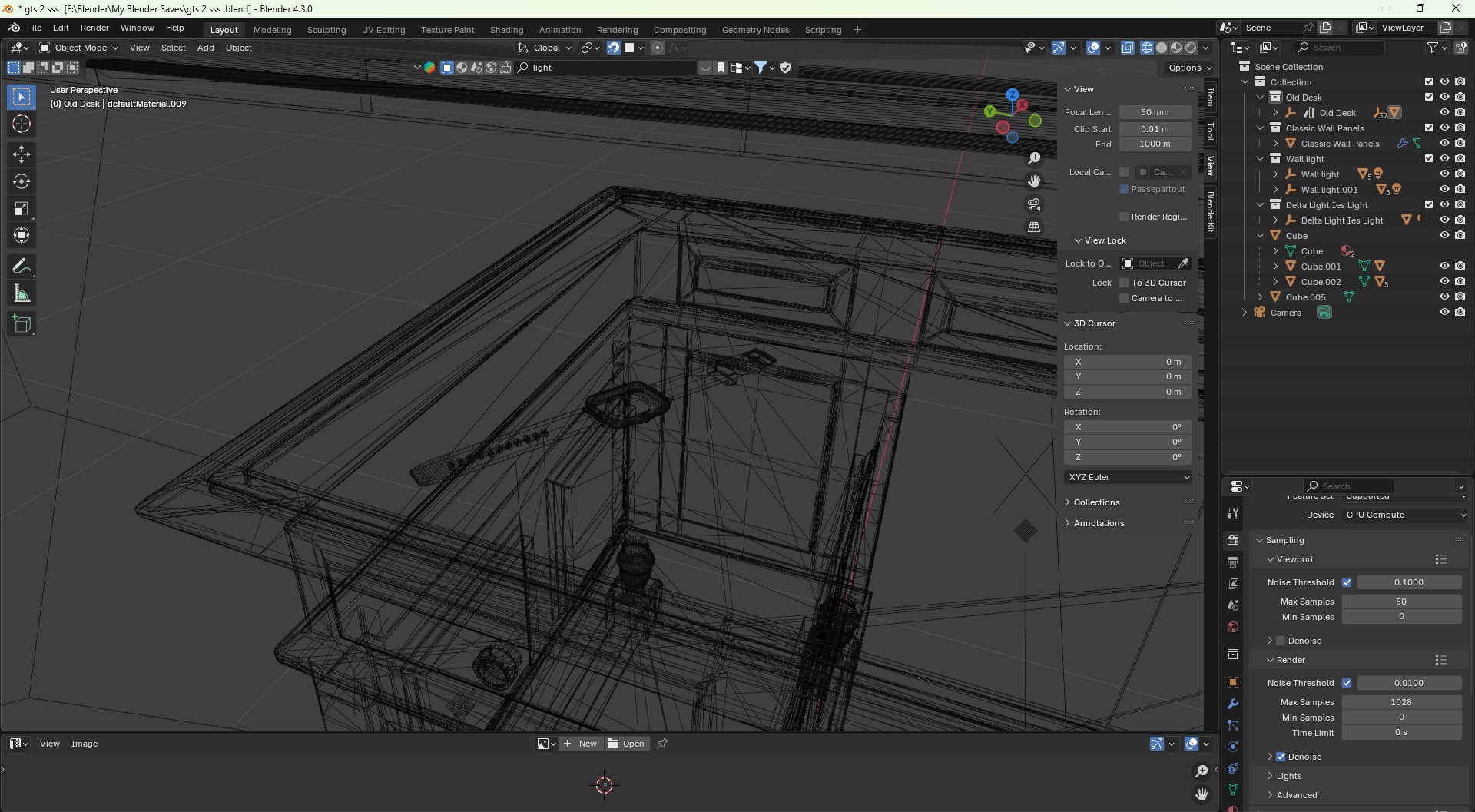The height and width of the screenshot is (812, 1475).
Task: Toggle X-ray display in viewport header
Action: coord(1127,48)
